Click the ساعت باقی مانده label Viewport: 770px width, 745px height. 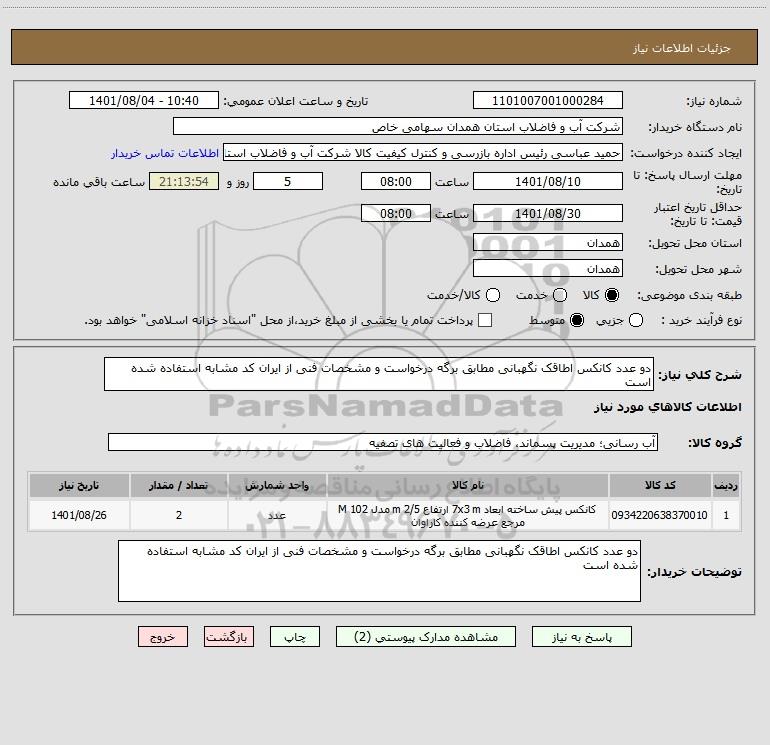[99, 182]
